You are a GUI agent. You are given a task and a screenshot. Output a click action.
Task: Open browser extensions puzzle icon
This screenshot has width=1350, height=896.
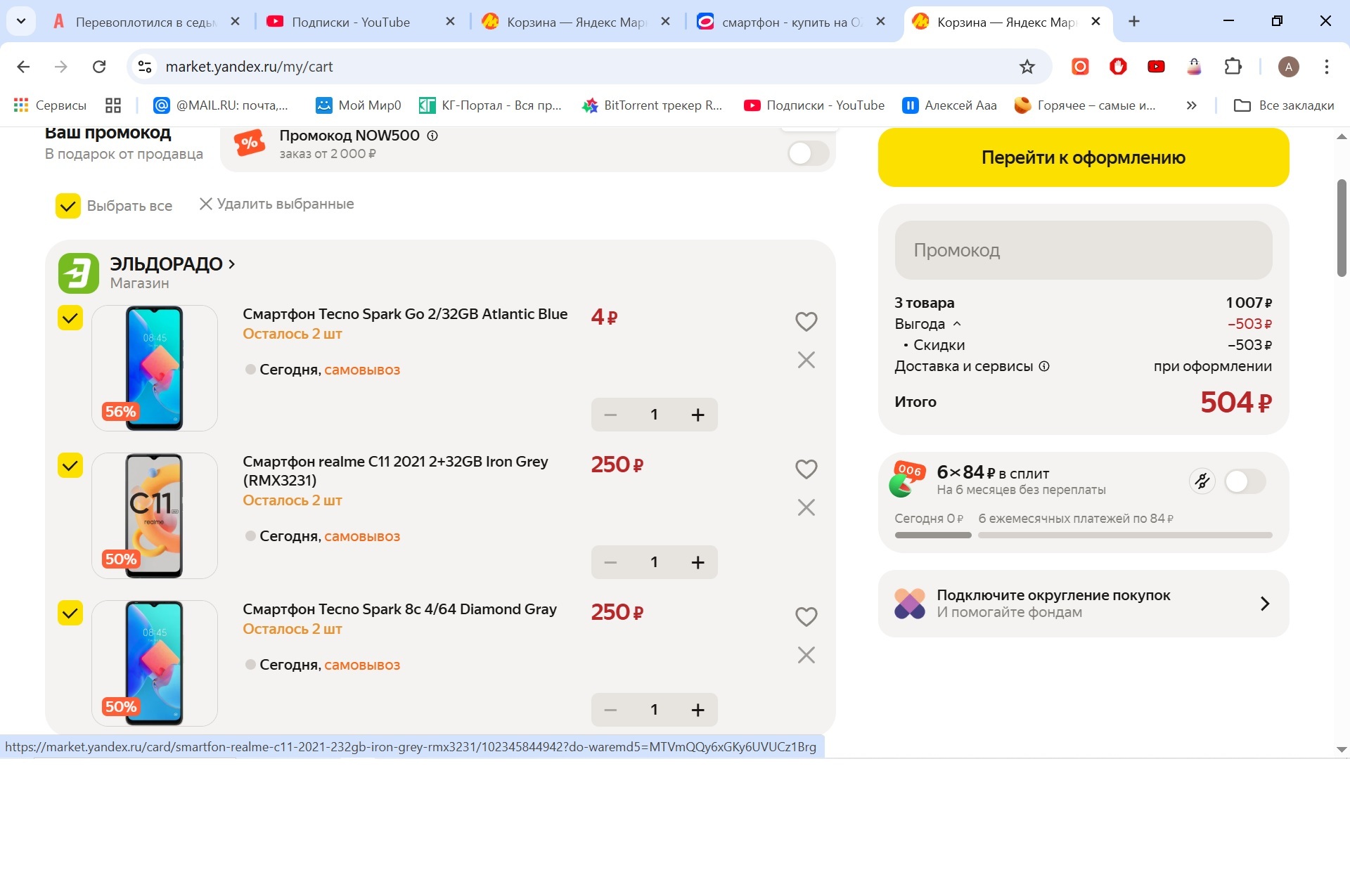point(1233,67)
